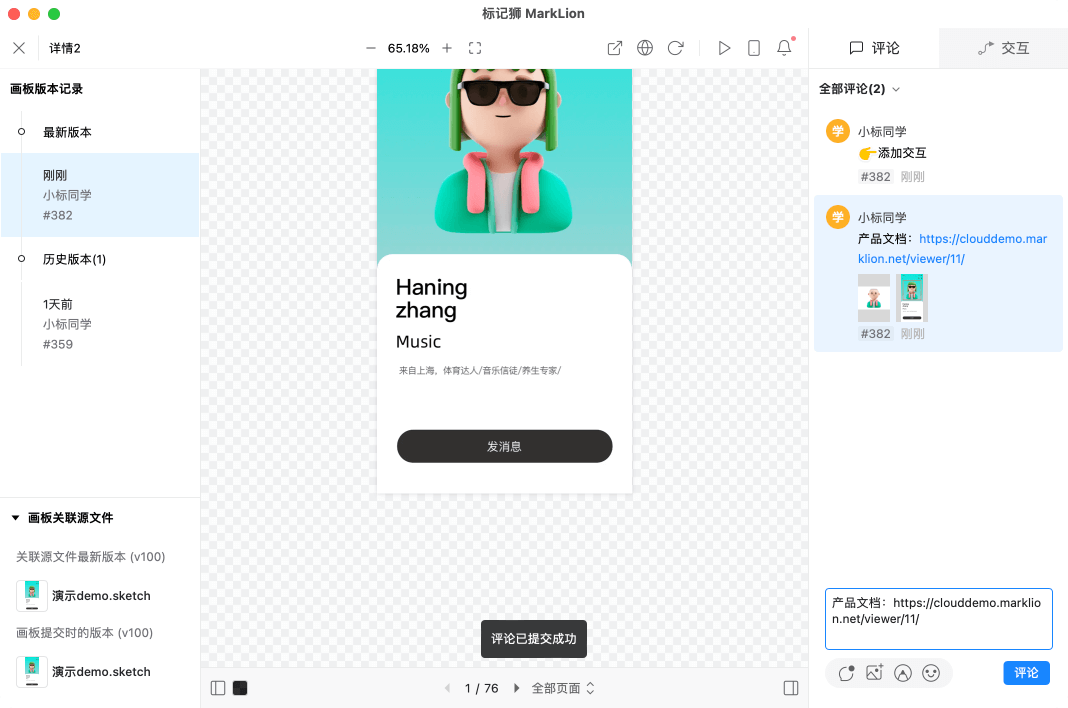Open the 全部页面 page selector

click(563, 688)
